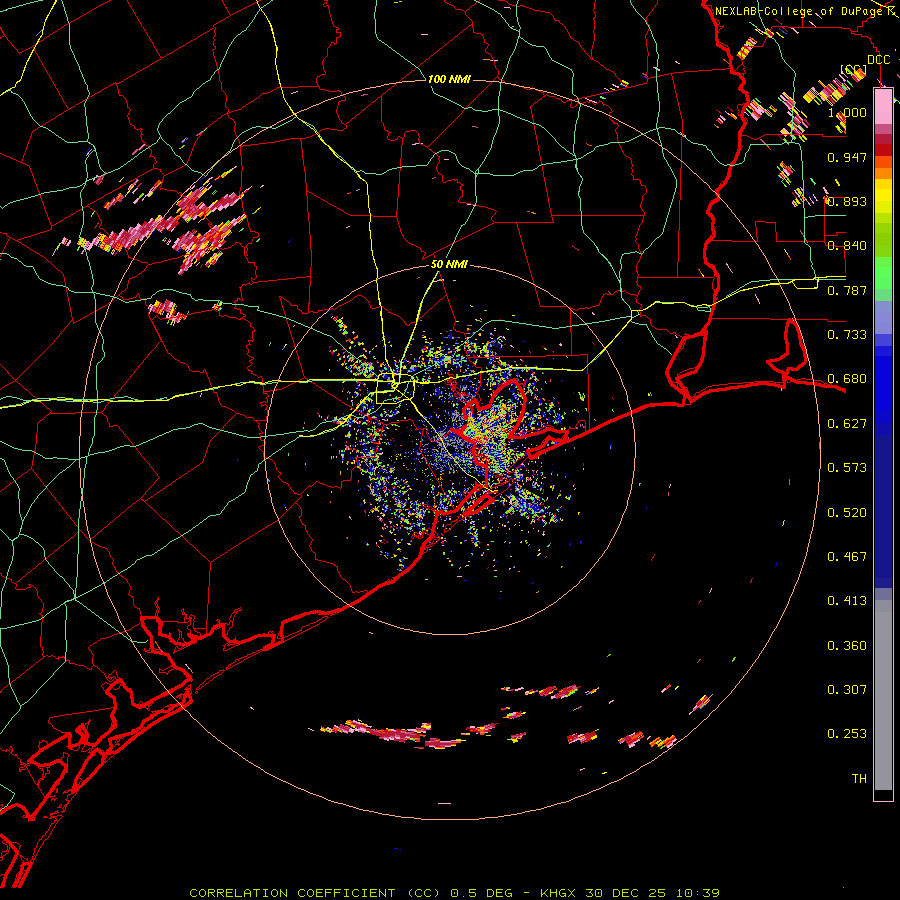Click the 0.520 scale label

pyautogui.click(x=847, y=513)
